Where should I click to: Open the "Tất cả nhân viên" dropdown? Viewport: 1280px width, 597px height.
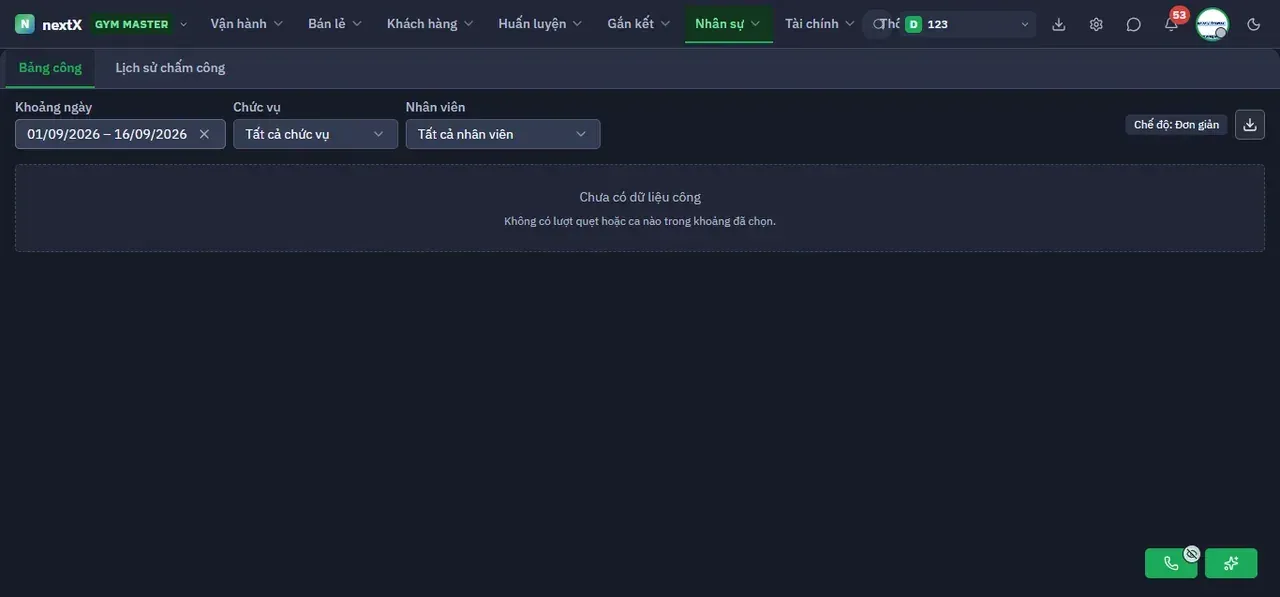pyautogui.click(x=503, y=134)
